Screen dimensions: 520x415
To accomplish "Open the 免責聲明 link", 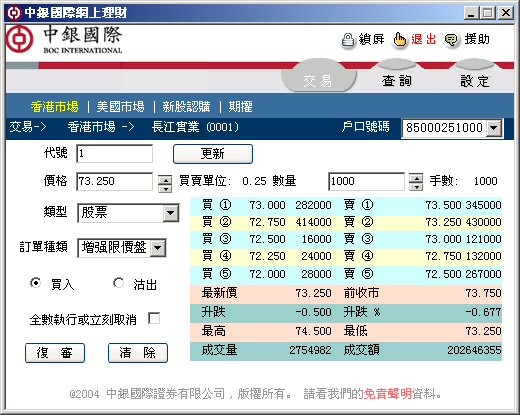I will pyautogui.click(x=388, y=394).
